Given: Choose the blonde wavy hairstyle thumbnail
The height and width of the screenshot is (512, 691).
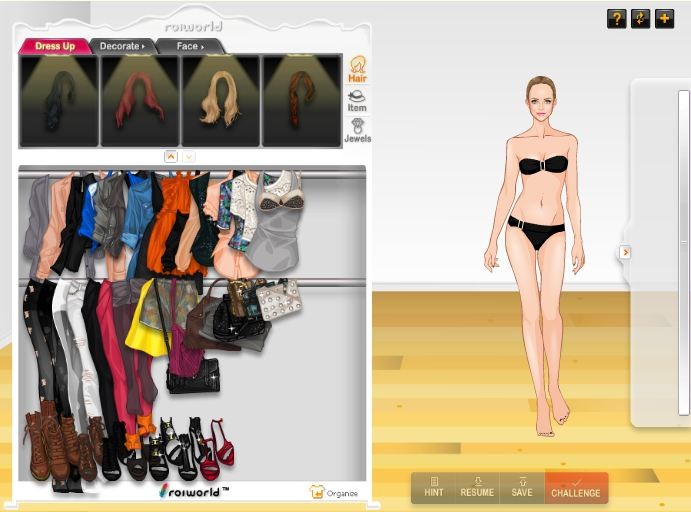Looking at the screenshot, I should coord(220,100).
